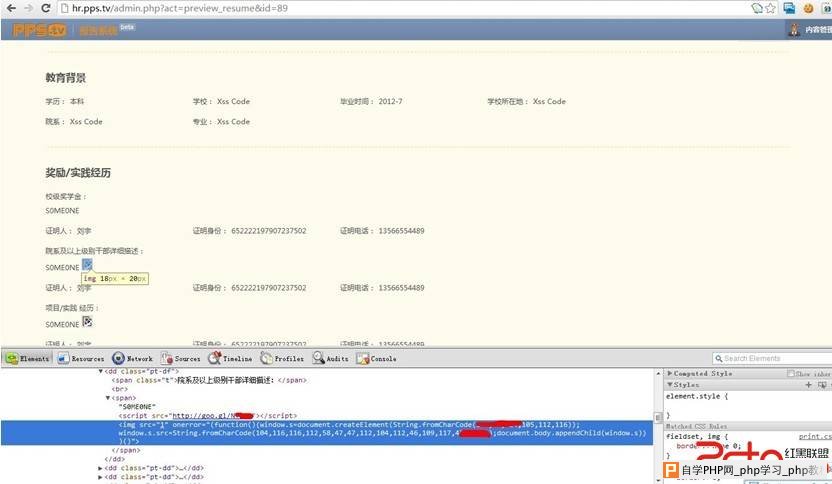Collapse the dd class pt-df node
Image resolution: width=832 pixels, height=484 pixels.
101,371
